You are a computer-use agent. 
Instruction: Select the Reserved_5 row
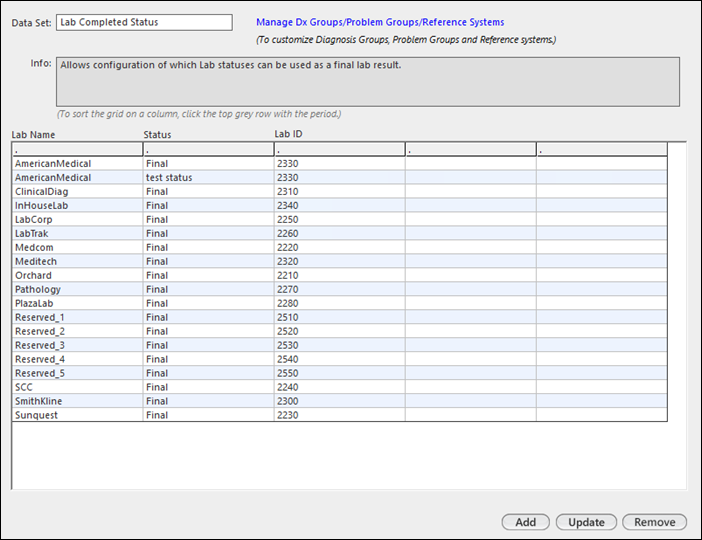339,373
